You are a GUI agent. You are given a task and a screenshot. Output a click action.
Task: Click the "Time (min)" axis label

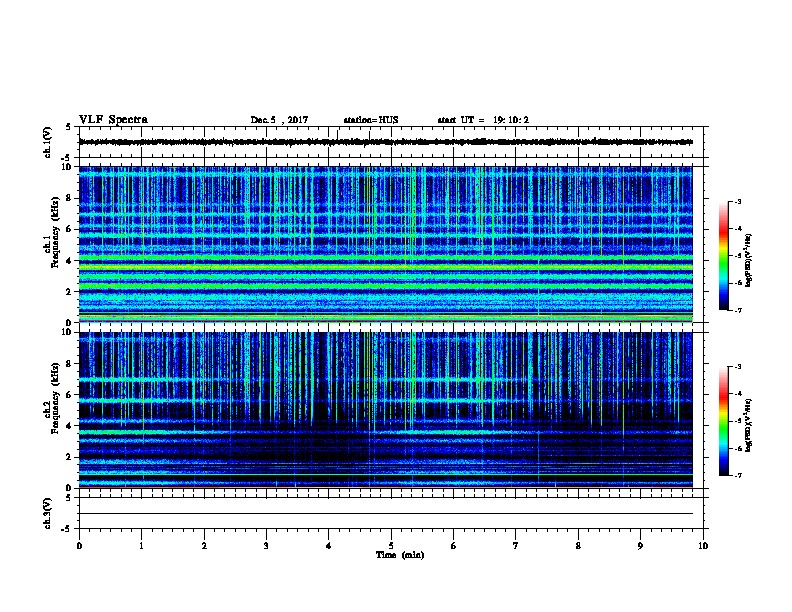[x=400, y=555]
